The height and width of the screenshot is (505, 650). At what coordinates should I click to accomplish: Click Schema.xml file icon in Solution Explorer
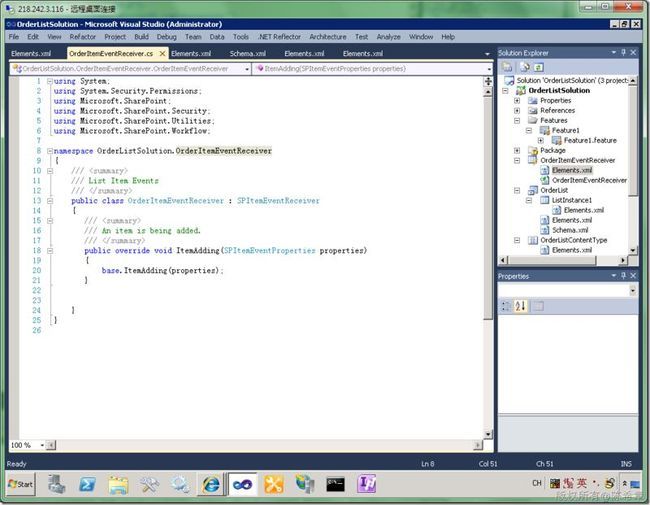(545, 230)
